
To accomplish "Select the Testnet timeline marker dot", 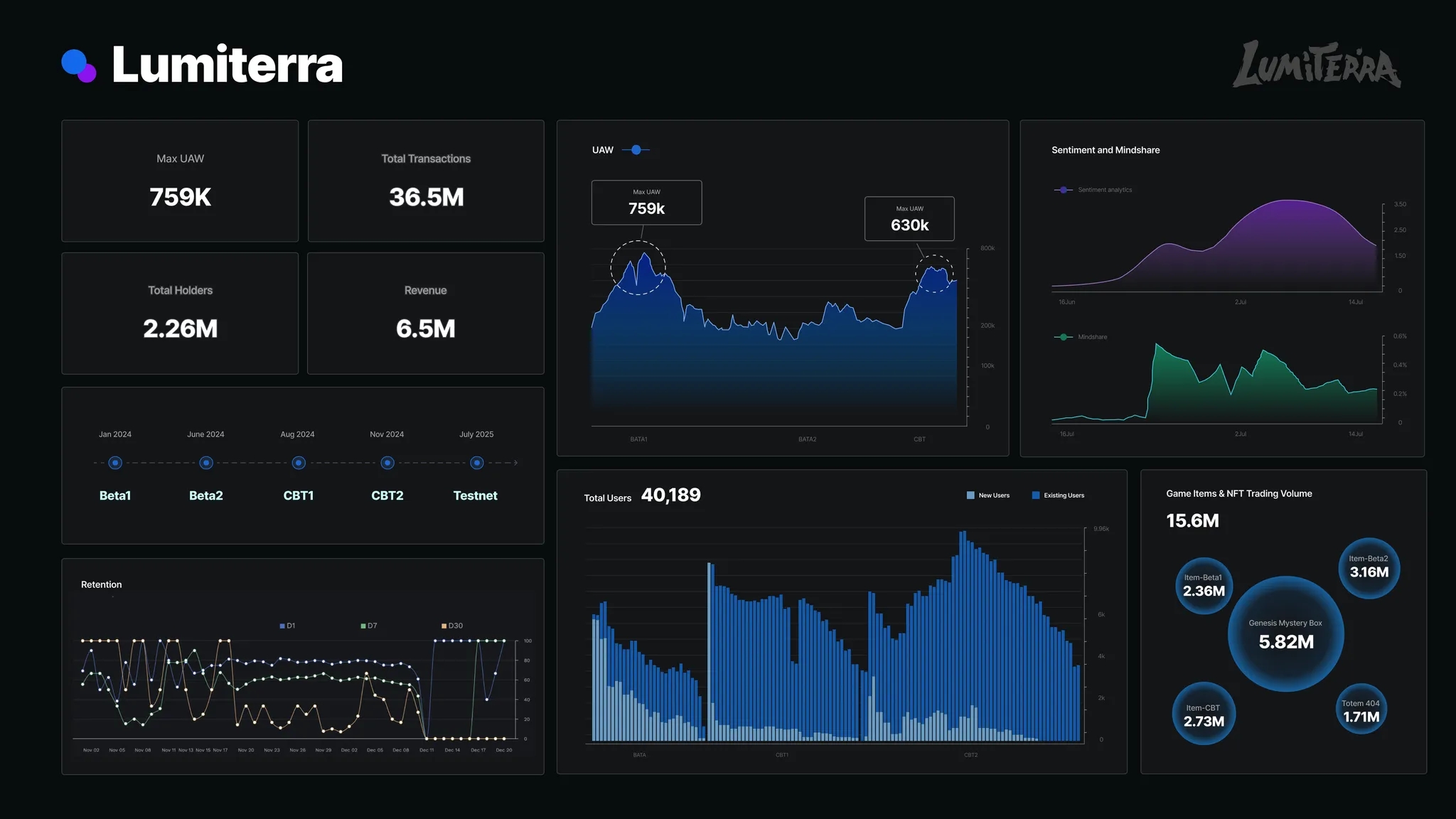I will [477, 463].
